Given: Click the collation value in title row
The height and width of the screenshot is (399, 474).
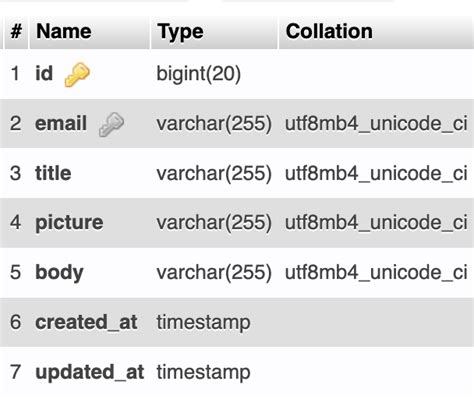Looking at the screenshot, I should (376, 173).
